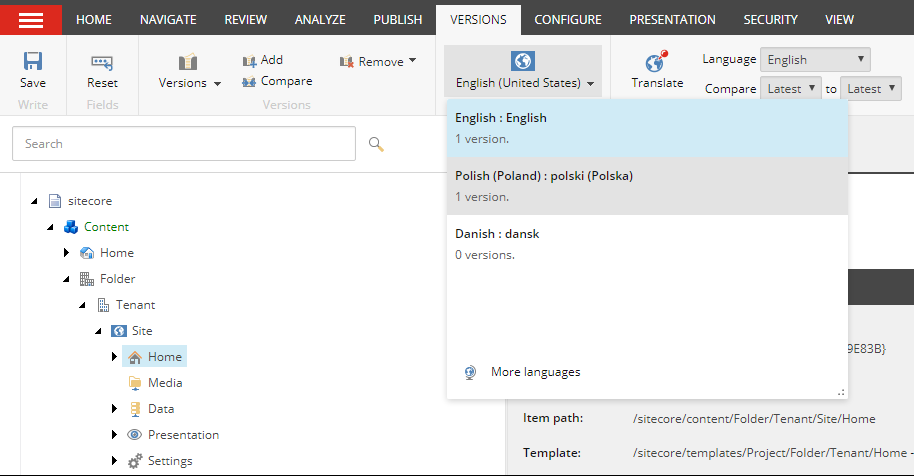Click the Save floppy disk icon

33,61
